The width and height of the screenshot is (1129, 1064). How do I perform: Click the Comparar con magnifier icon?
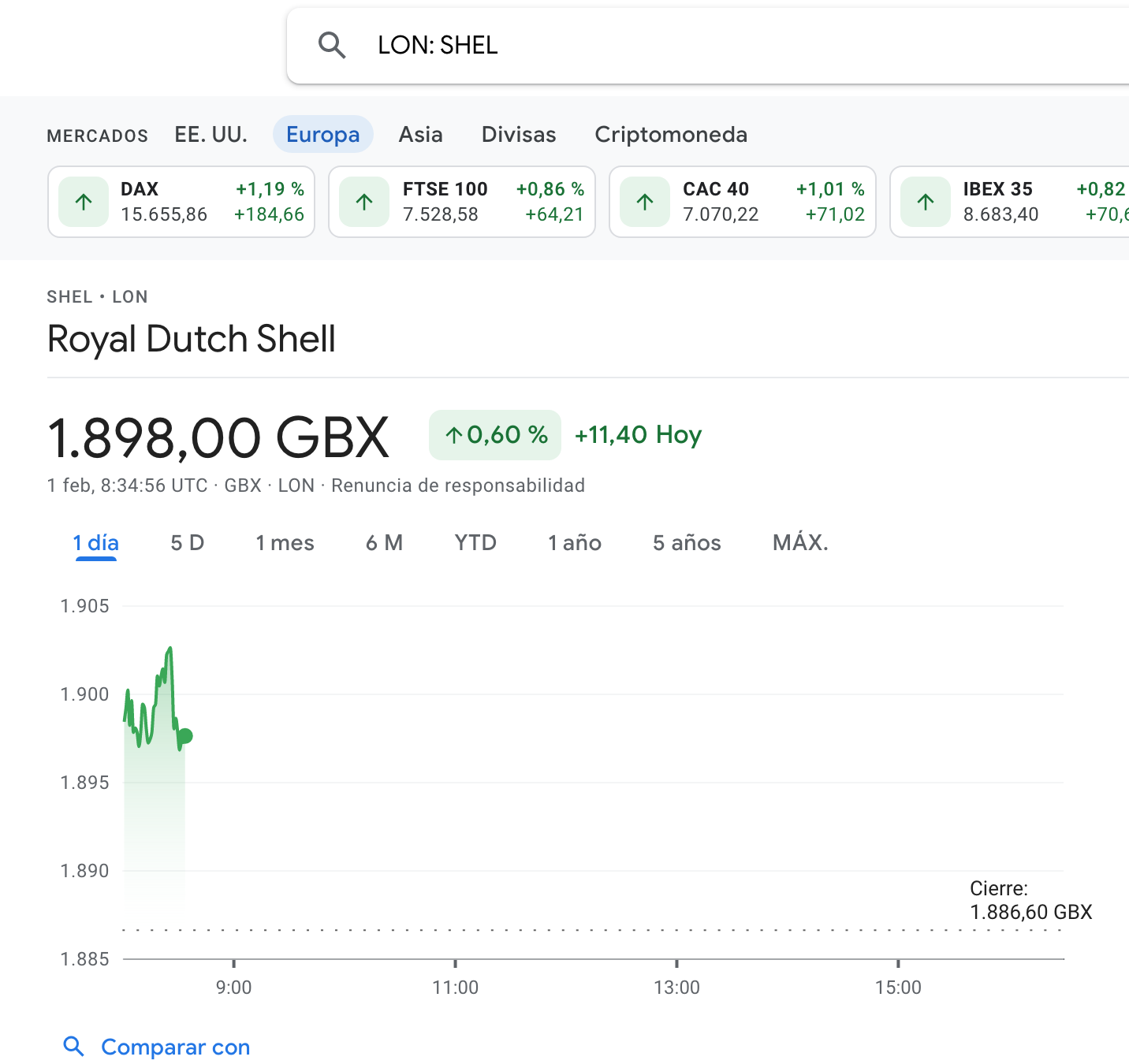(x=73, y=1047)
